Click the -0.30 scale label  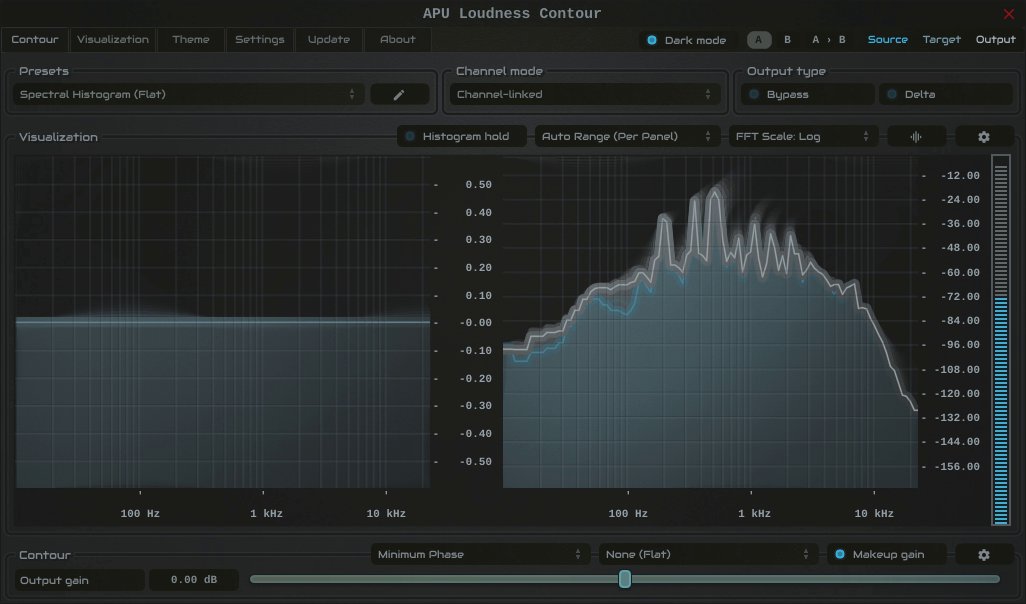pos(476,406)
